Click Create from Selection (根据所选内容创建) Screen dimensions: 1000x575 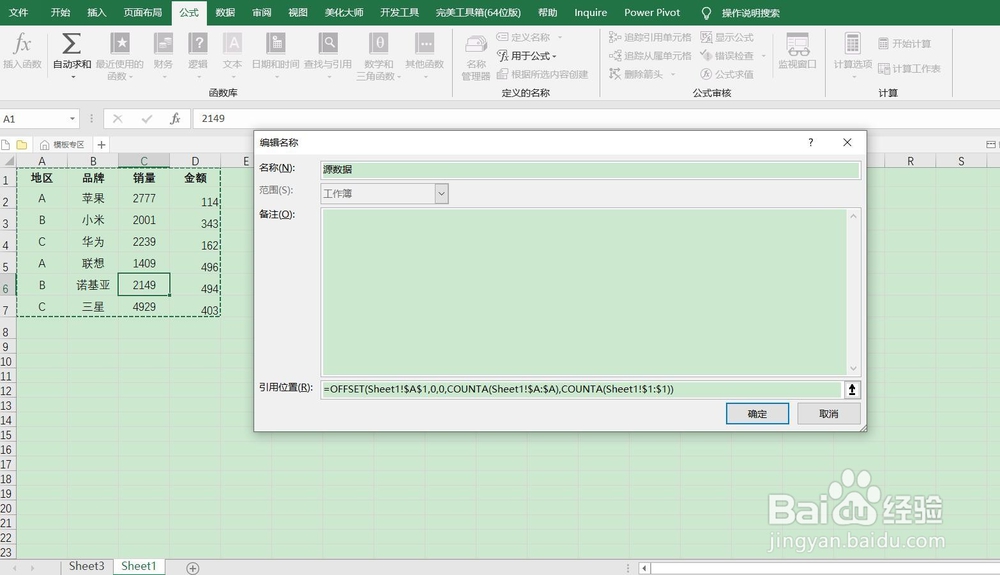[x=543, y=75]
